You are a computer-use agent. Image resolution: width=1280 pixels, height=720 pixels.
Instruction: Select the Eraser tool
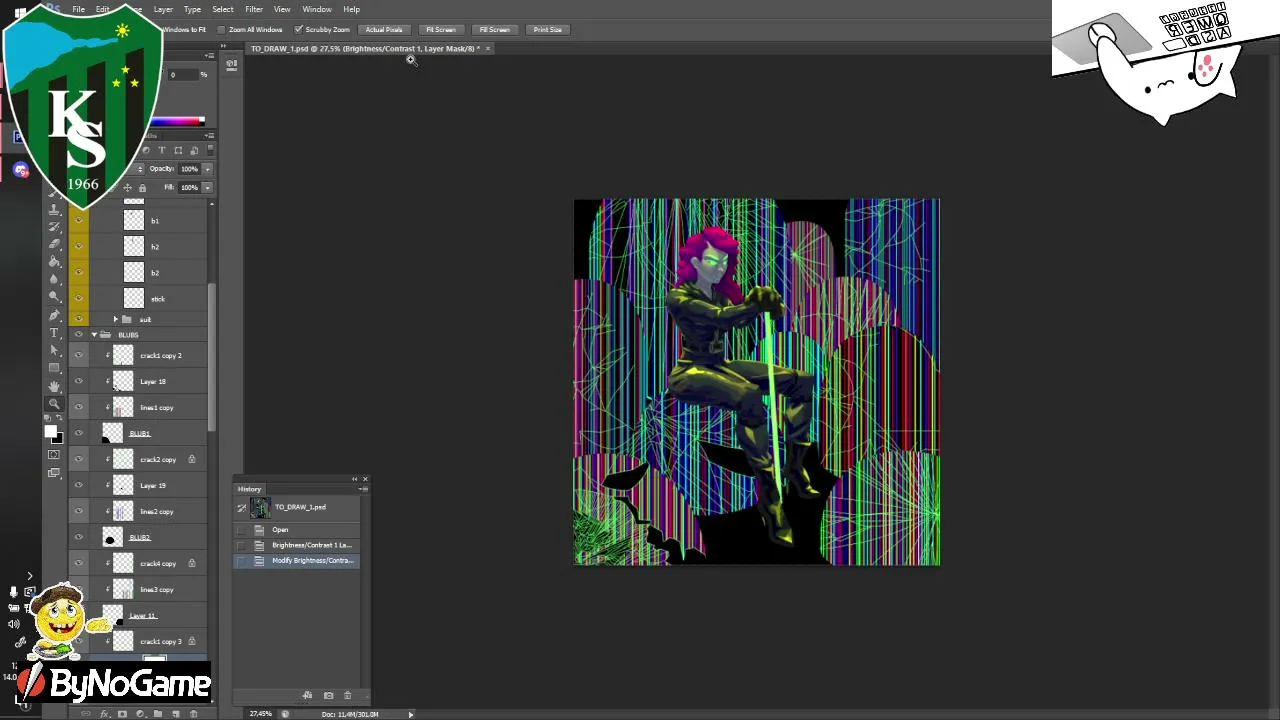pyautogui.click(x=55, y=244)
